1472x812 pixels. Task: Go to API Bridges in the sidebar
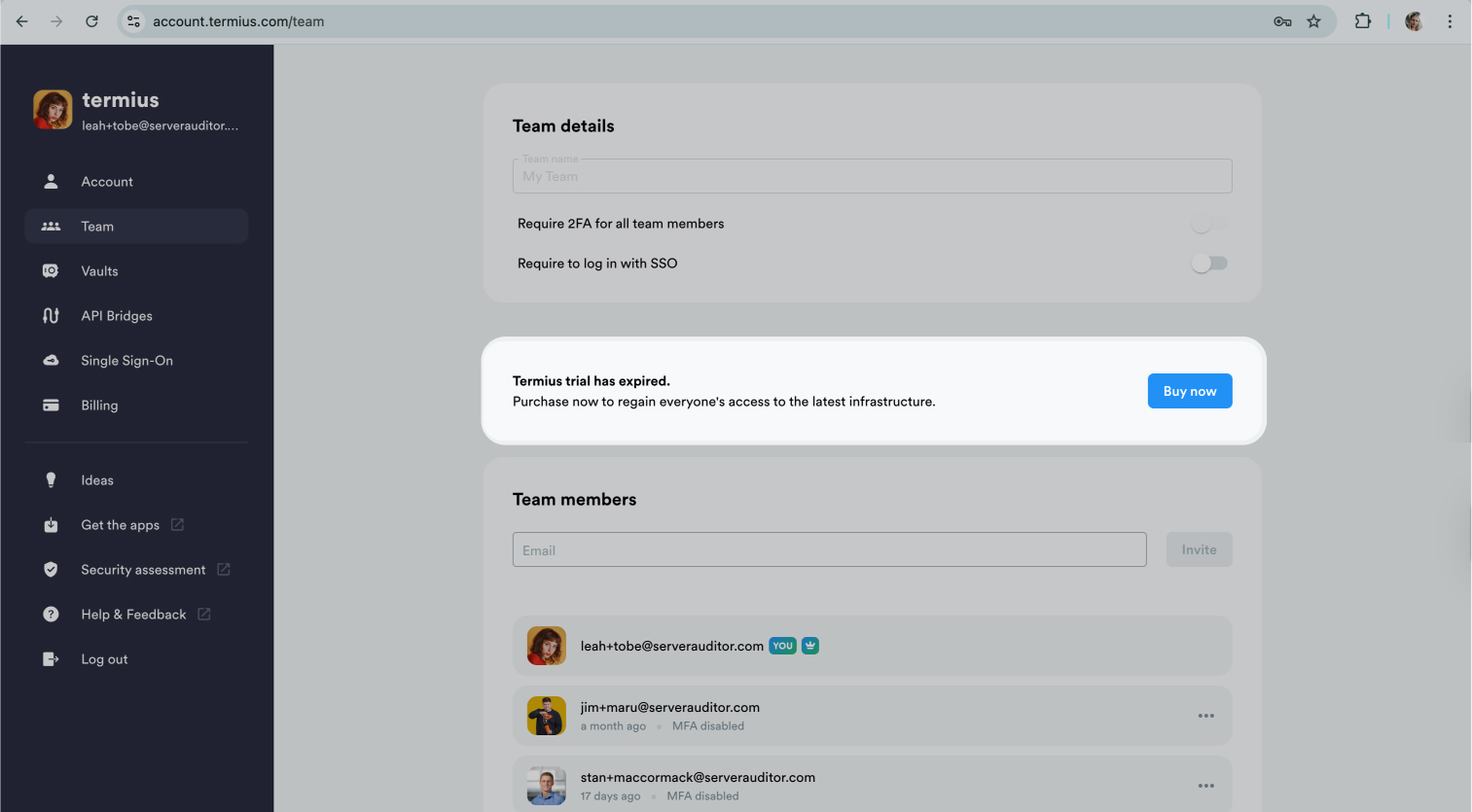[136, 316]
